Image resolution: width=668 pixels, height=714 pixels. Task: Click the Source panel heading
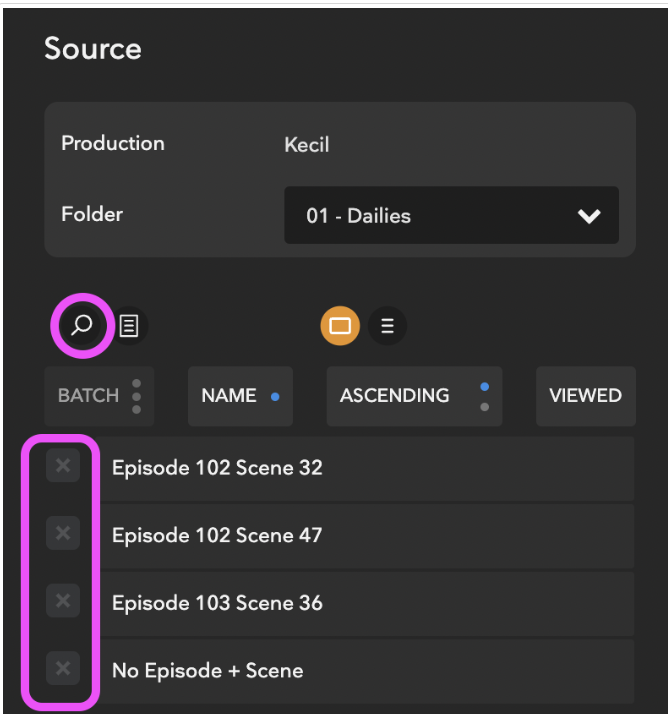pos(93,48)
